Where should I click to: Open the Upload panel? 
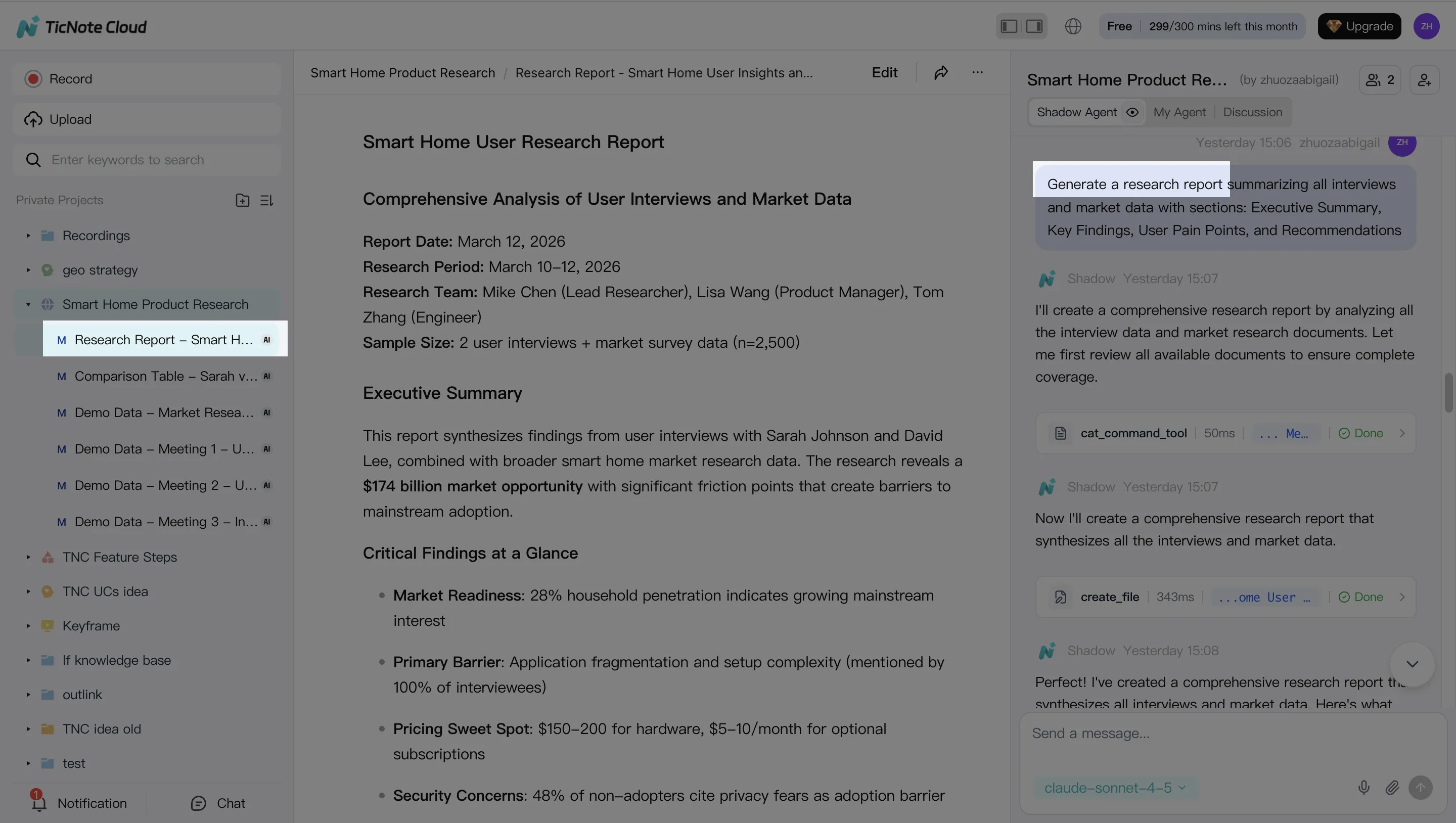70,119
